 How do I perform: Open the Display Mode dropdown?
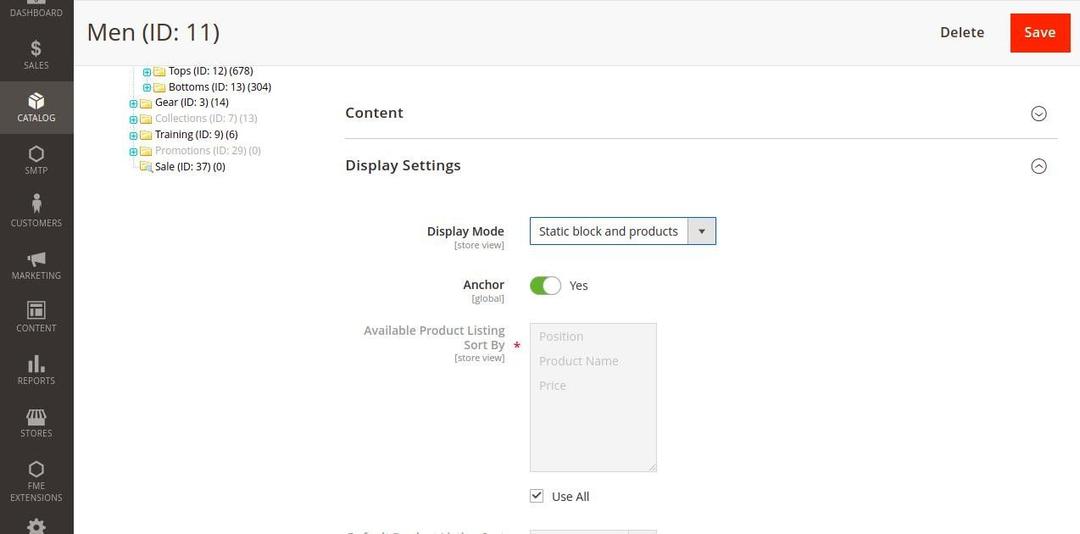click(x=622, y=231)
